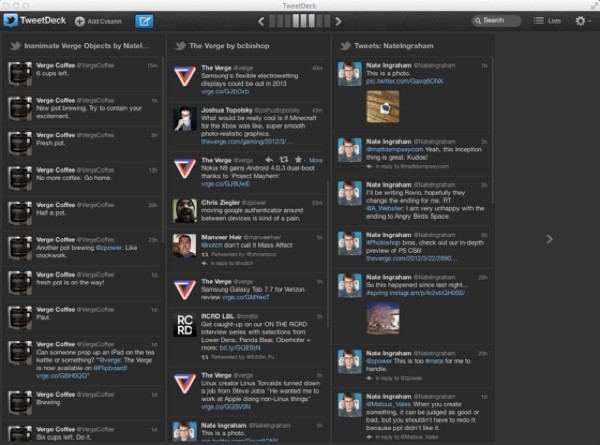Open bit.ly link in RCRD LBL tweet
Image resolution: width=600 pixels, height=445 pixels.
(240, 348)
